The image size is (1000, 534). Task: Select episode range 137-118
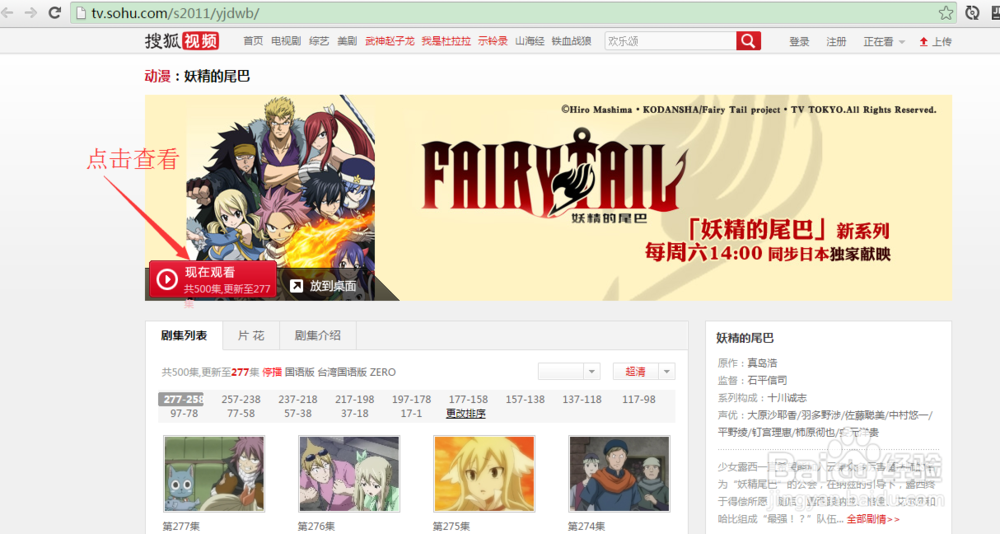pos(582,399)
